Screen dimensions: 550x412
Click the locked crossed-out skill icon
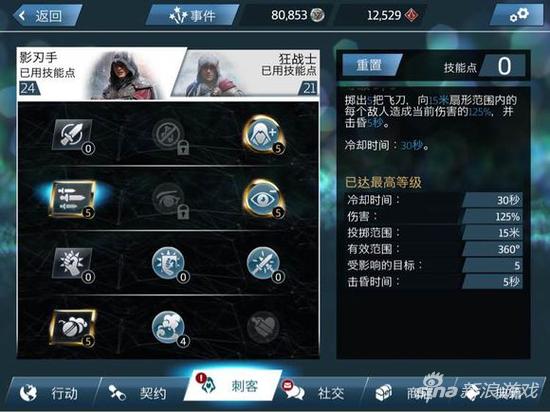169,135
